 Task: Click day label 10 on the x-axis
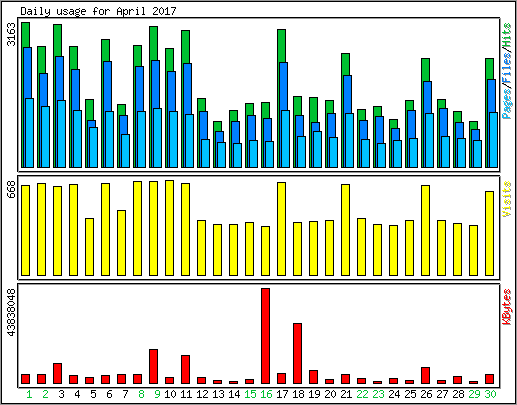click(170, 394)
